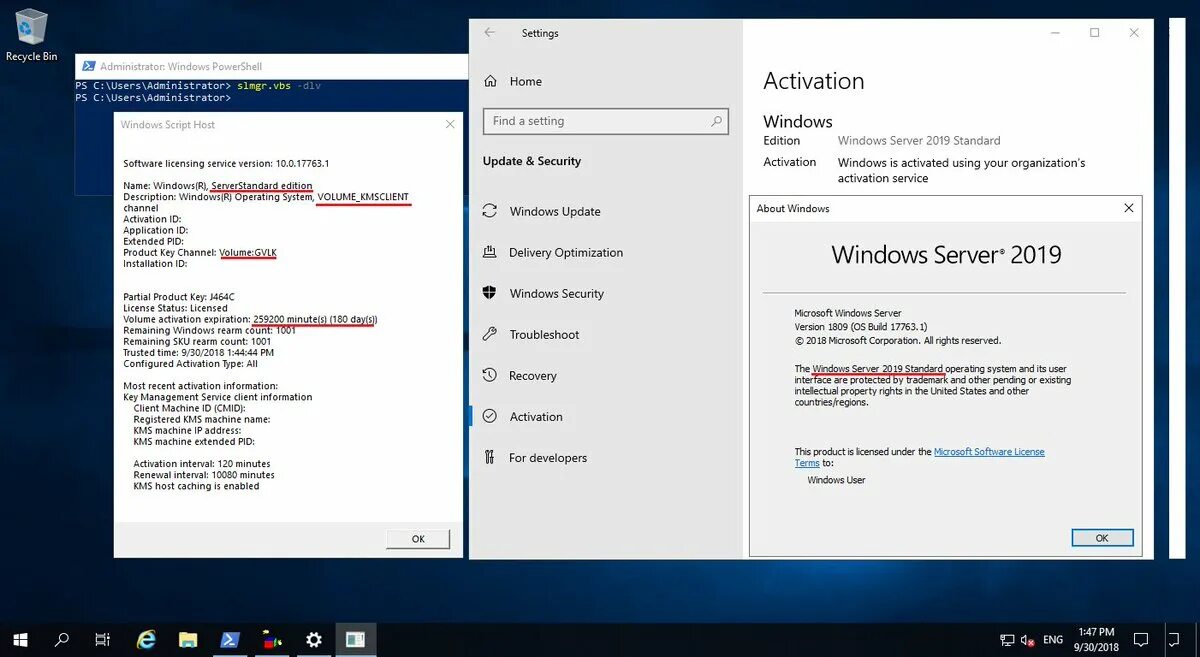The image size is (1200, 657).
Task: Click 'Remaining Windows rearm count: 1001' line
Action: pyautogui.click(x=210, y=330)
